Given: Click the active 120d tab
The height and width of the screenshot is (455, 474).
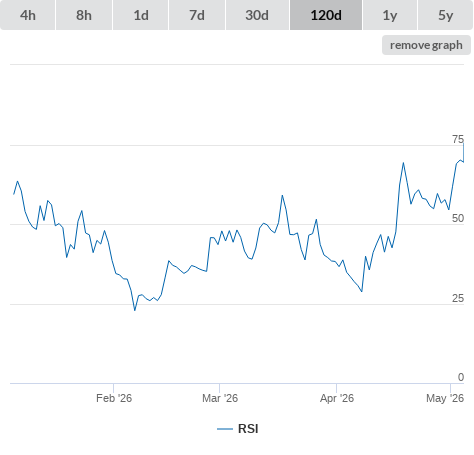Looking at the screenshot, I should coord(326,15).
